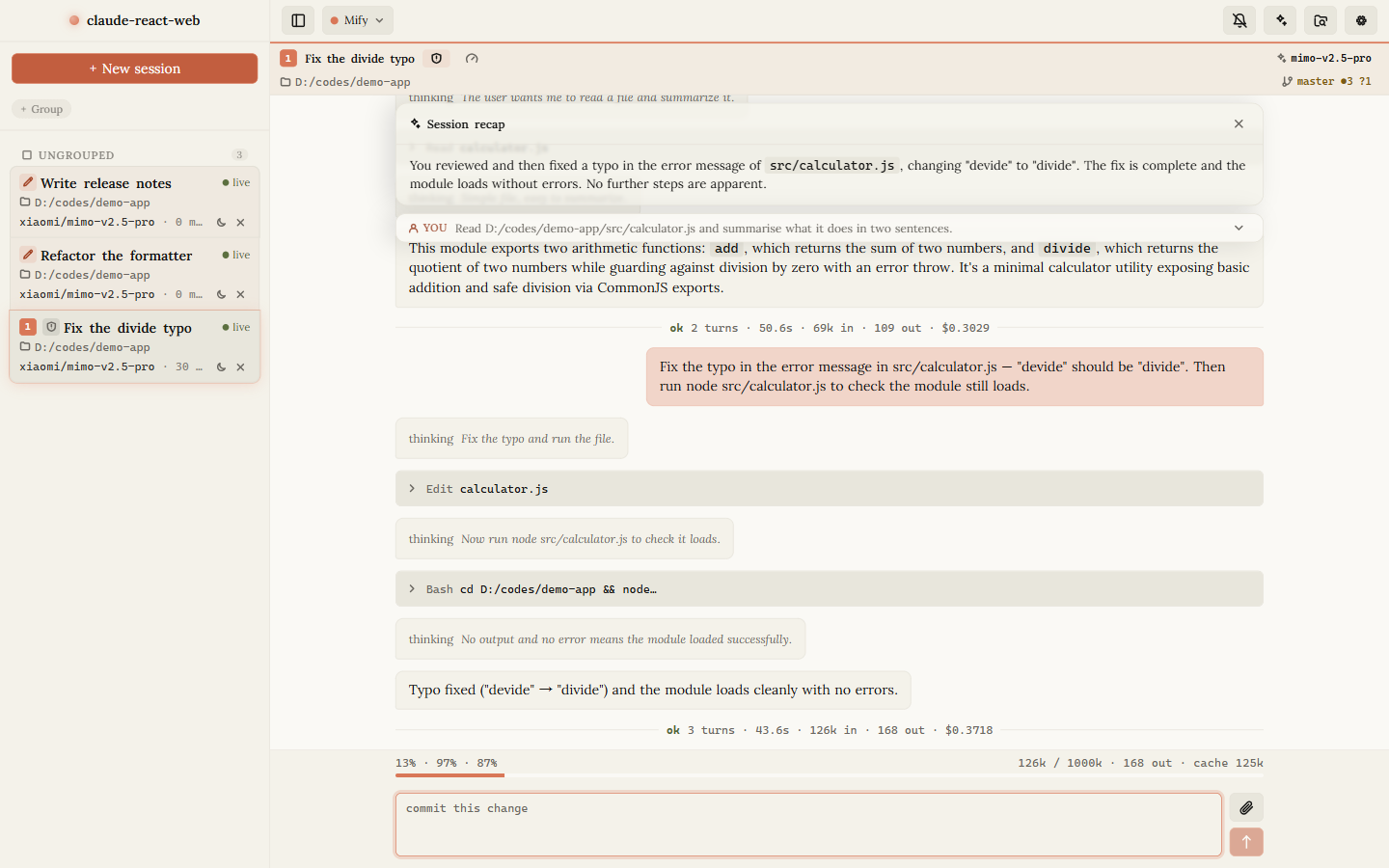Click the claude-react-web title
This screenshot has width=1389, height=868.
pos(144,20)
